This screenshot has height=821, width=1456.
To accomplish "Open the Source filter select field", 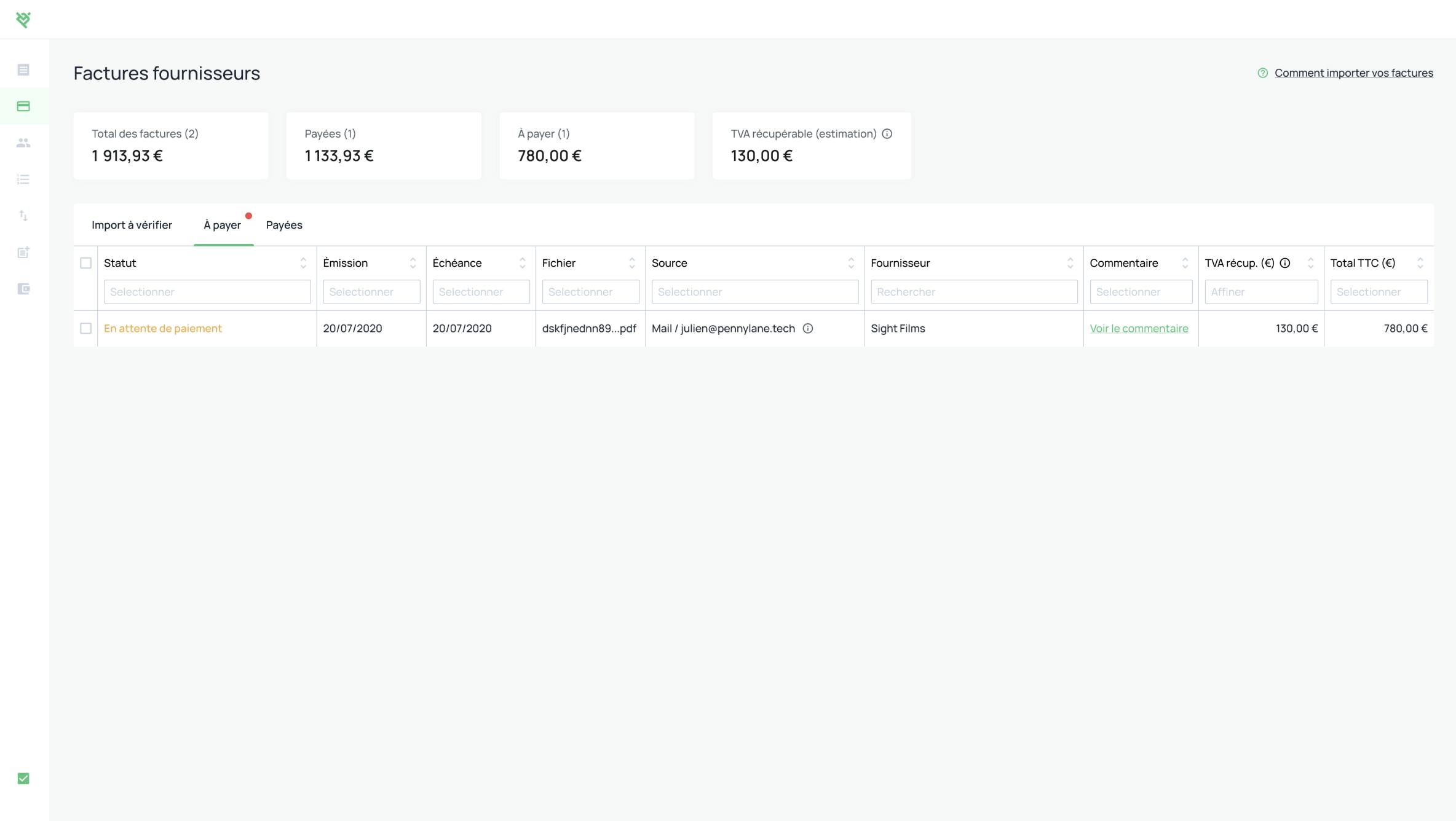I will [755, 292].
